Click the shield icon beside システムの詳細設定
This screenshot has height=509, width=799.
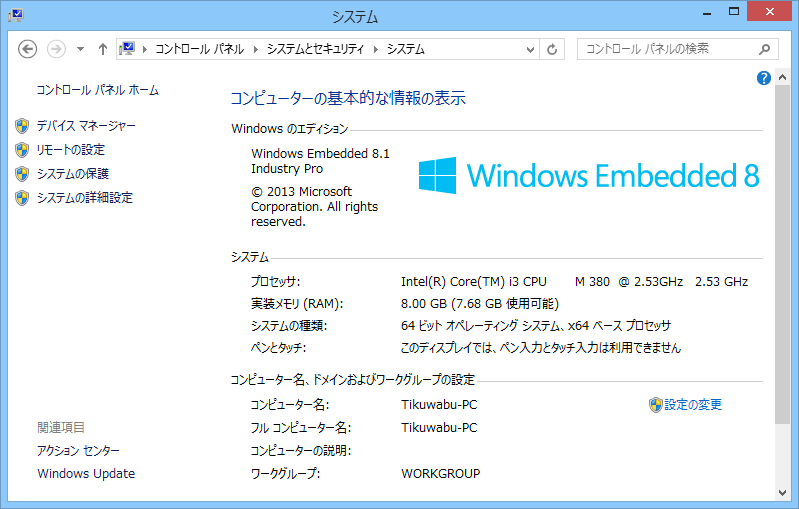click(22, 198)
